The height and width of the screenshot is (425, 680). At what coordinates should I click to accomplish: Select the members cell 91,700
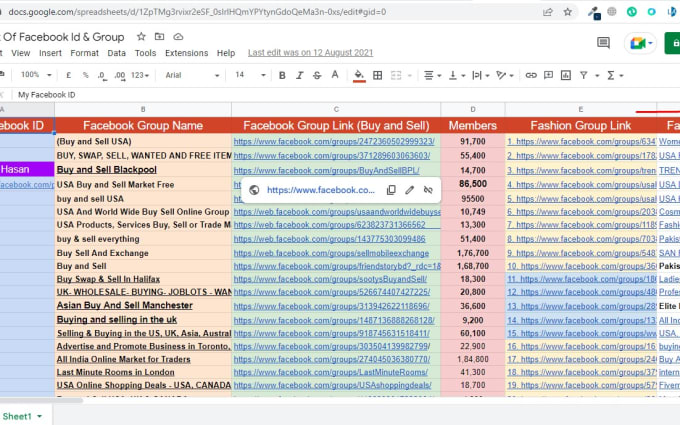point(473,141)
